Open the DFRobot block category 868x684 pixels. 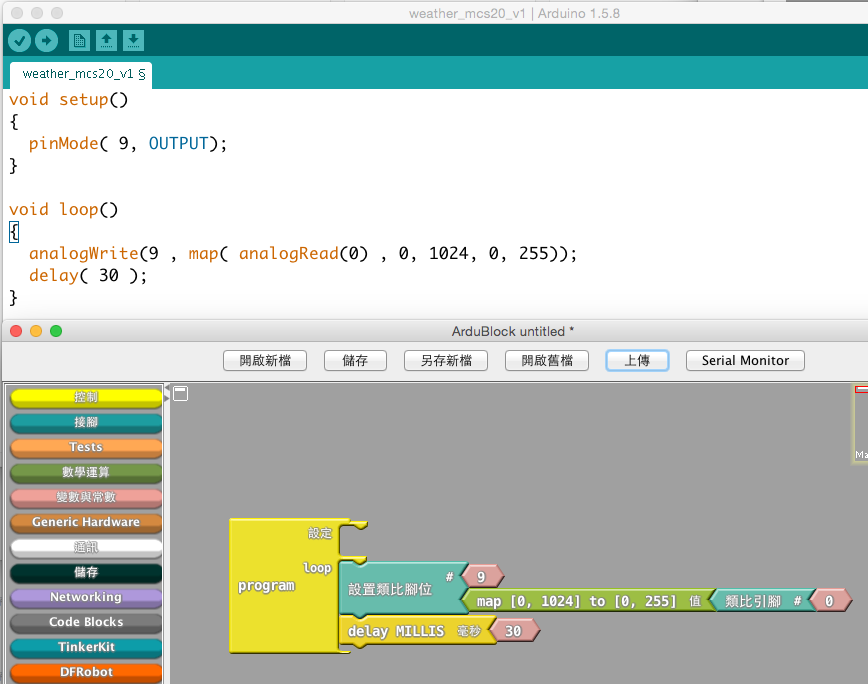(x=85, y=672)
